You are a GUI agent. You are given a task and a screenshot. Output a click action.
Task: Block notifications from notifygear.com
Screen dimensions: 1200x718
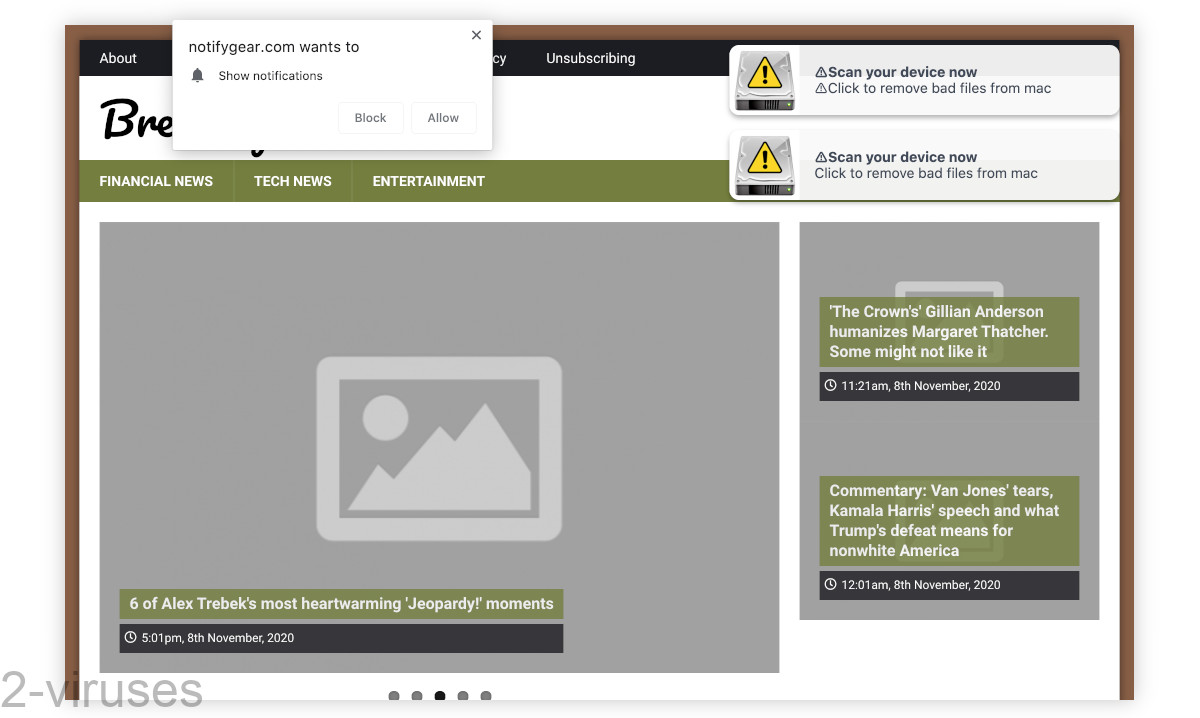370,117
